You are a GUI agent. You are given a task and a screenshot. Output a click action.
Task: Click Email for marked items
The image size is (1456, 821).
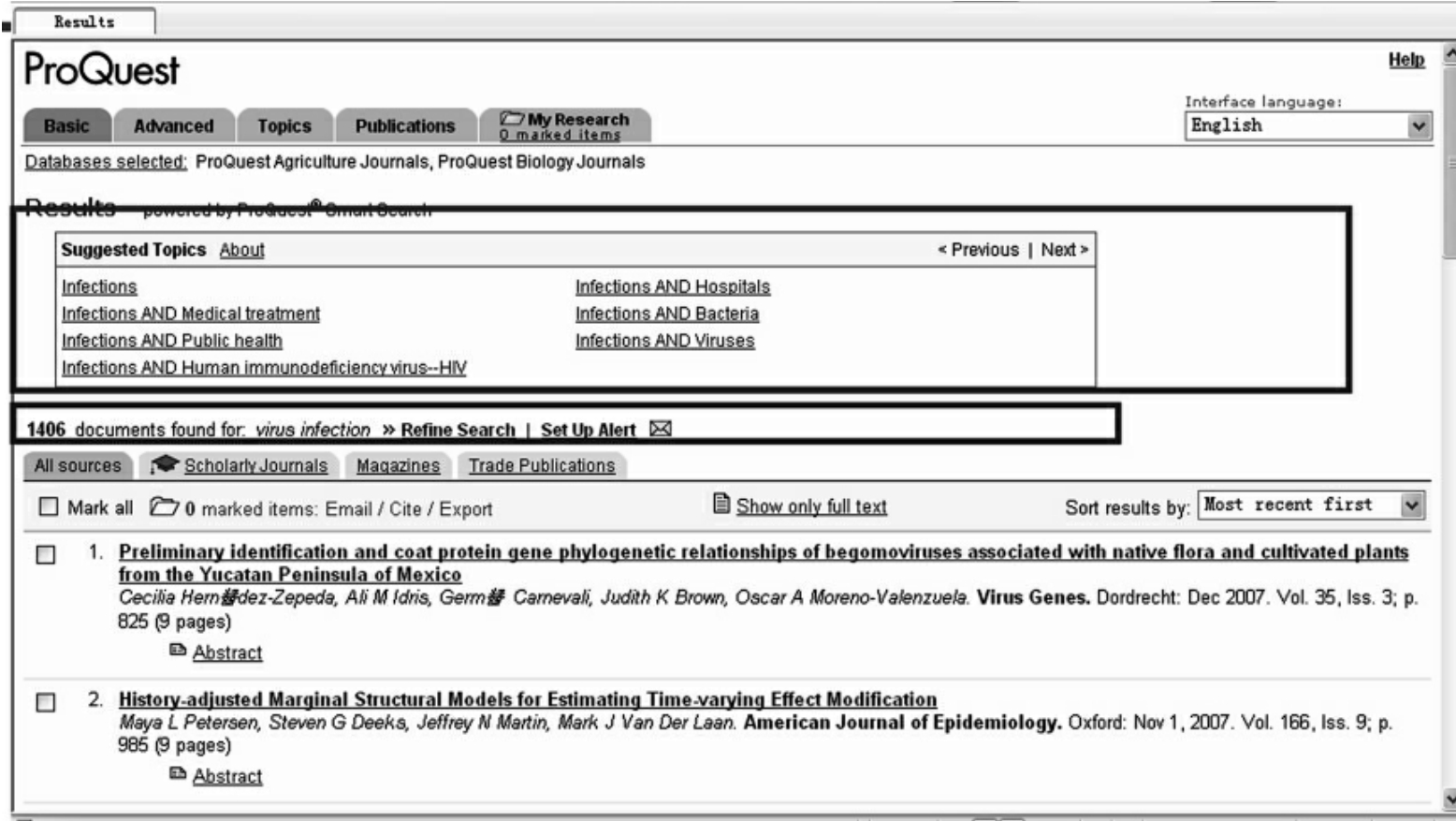pyautogui.click(x=348, y=508)
